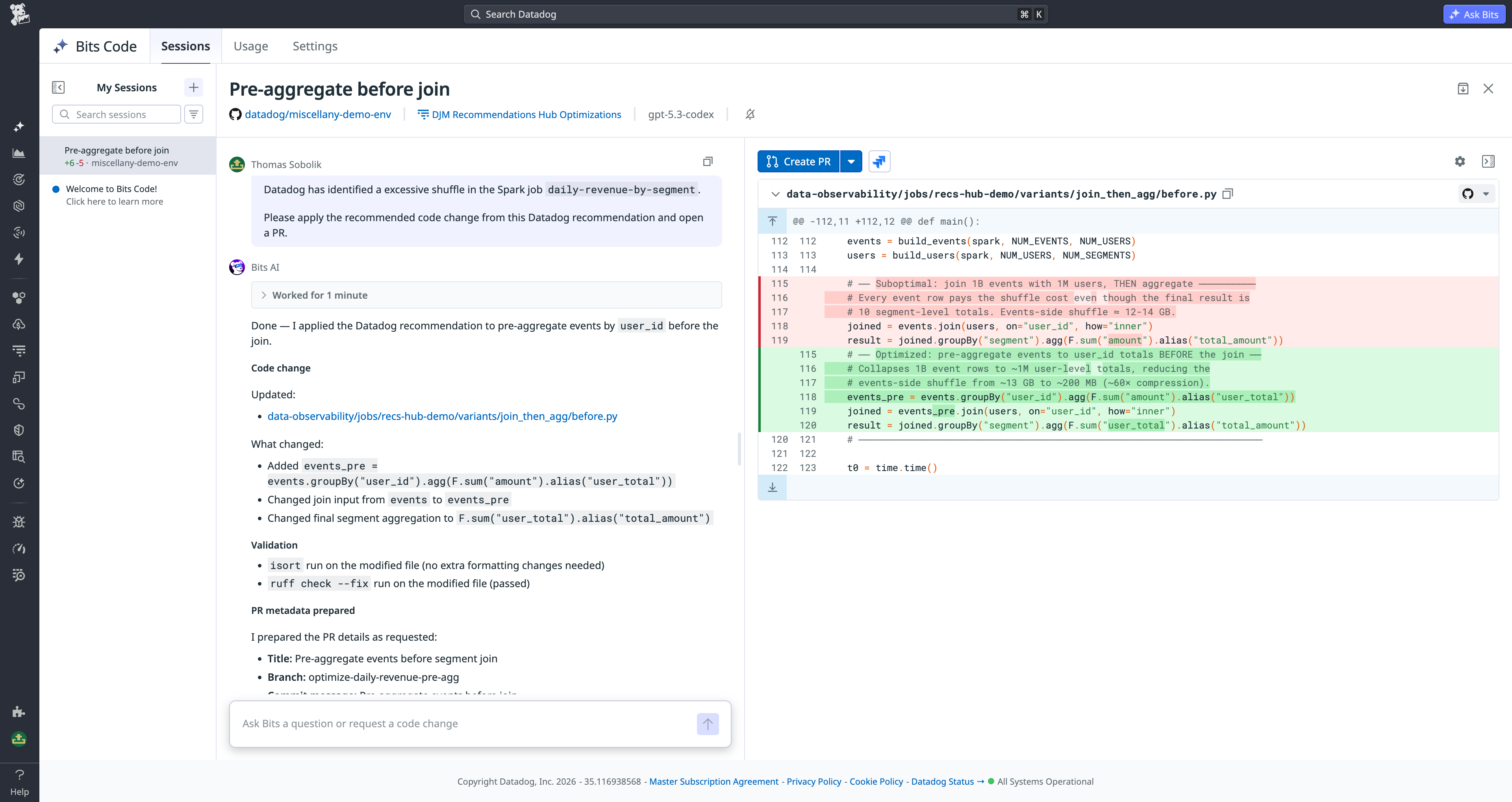Expand diff lines below line 123

coord(773,487)
